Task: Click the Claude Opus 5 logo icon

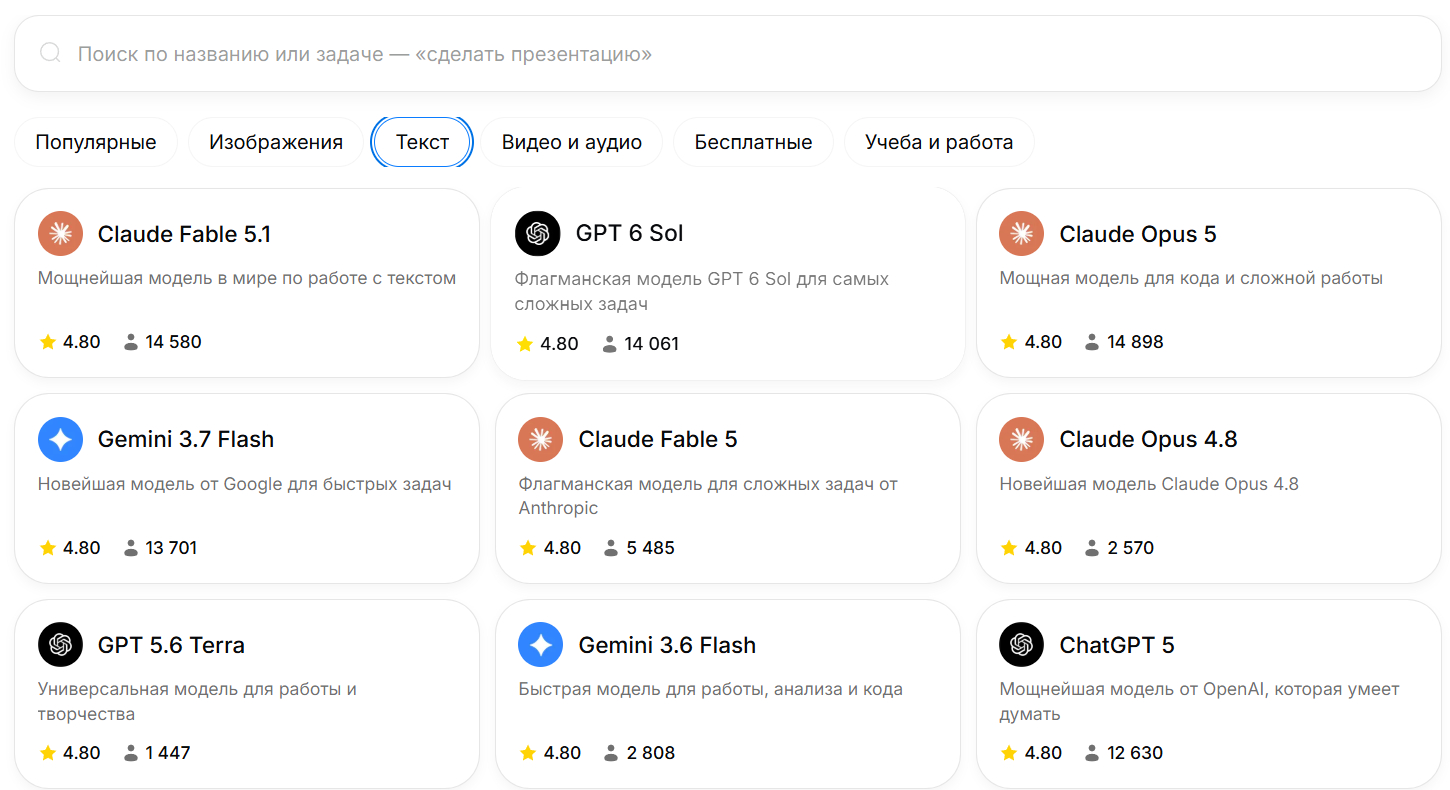Action: pyautogui.click(x=1021, y=234)
